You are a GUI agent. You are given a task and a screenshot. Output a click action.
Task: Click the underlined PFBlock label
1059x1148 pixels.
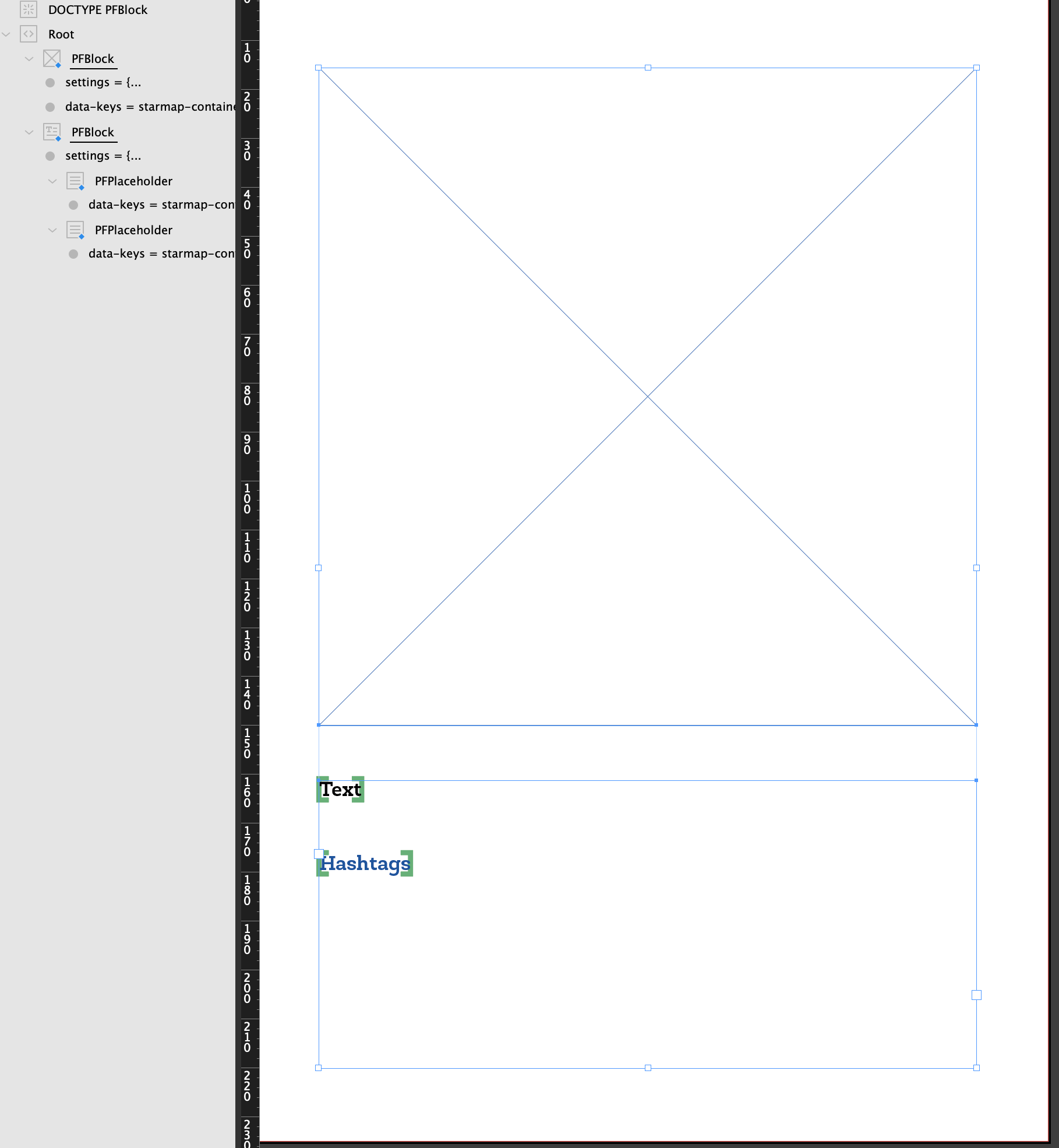click(93, 58)
